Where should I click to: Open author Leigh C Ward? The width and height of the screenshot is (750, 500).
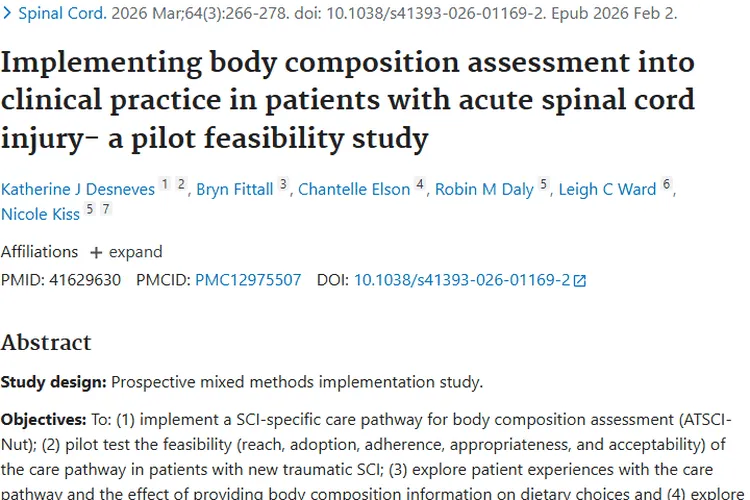tap(608, 189)
